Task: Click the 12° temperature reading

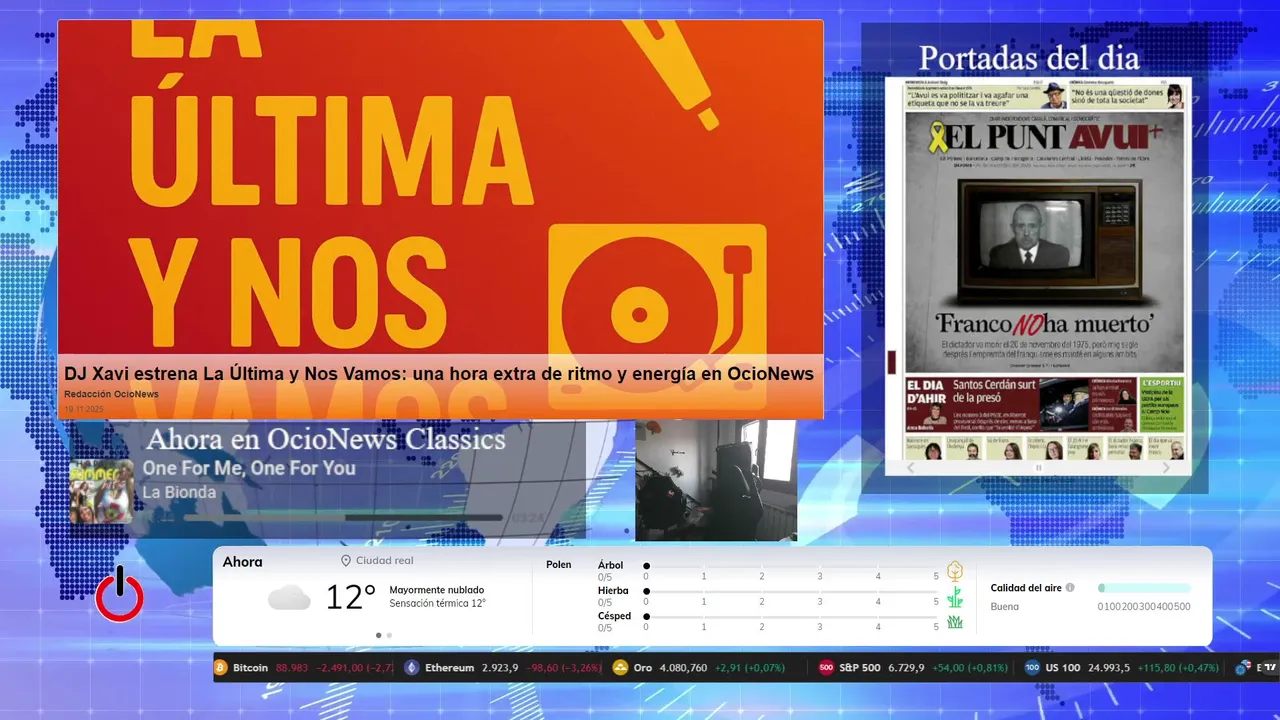Action: pyautogui.click(x=351, y=598)
